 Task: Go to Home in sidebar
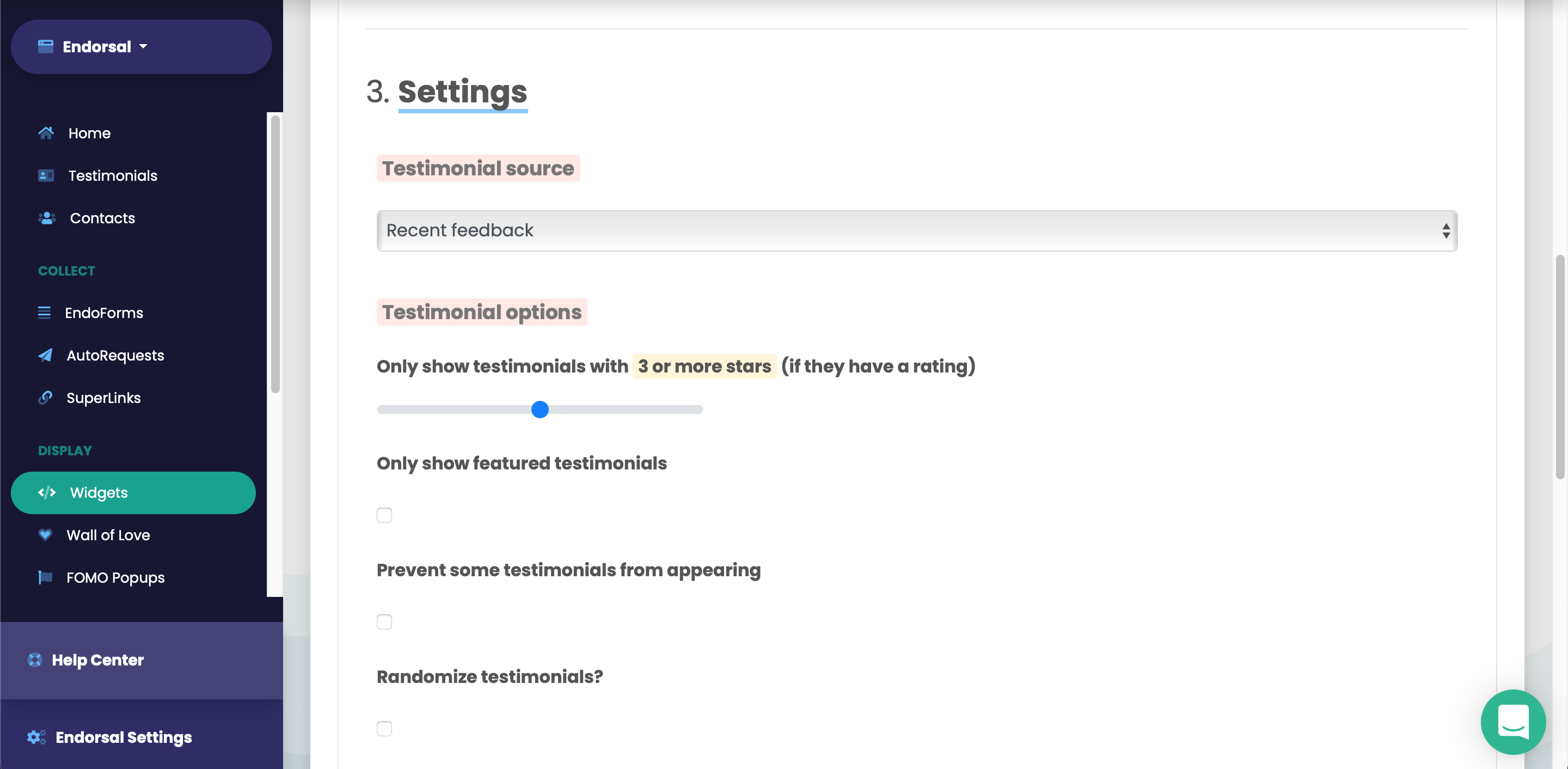pyautogui.click(x=89, y=133)
